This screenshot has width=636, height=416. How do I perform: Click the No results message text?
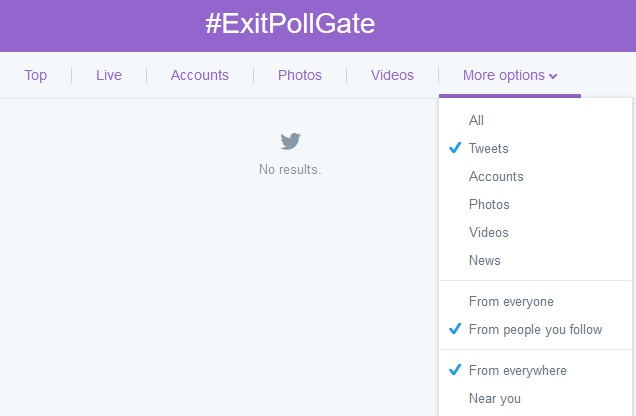click(290, 170)
